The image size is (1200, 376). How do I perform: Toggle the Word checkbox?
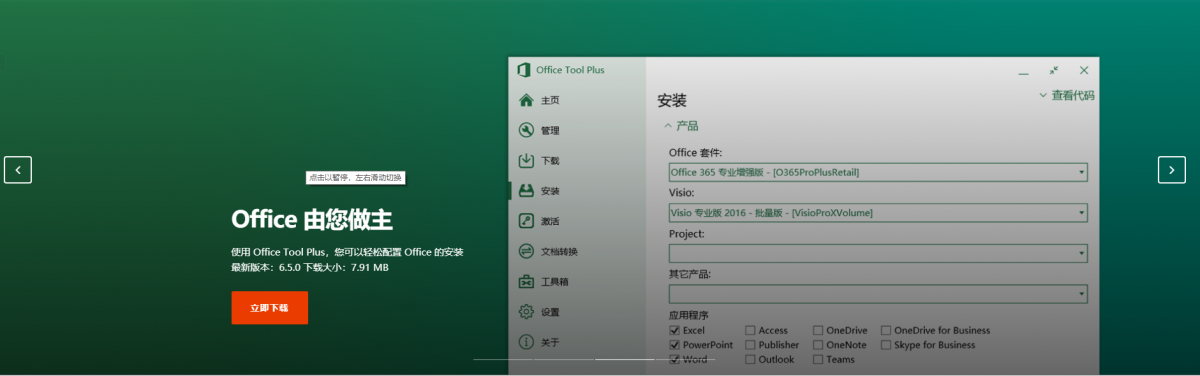675,359
